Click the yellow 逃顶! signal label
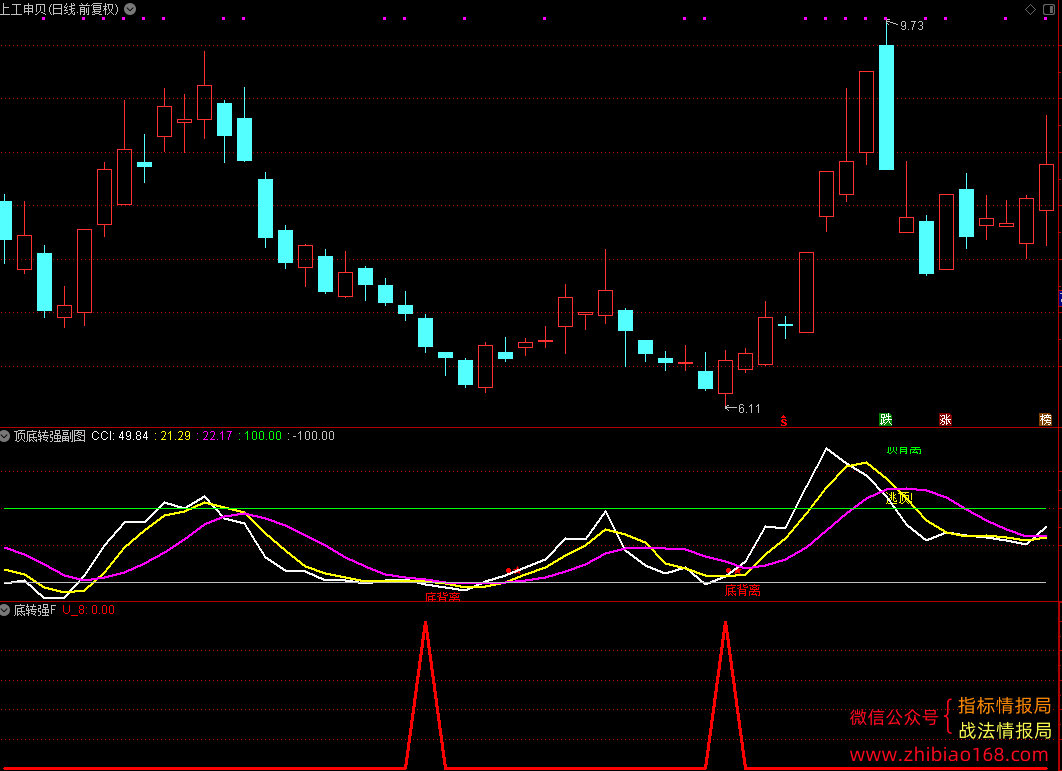 point(899,499)
